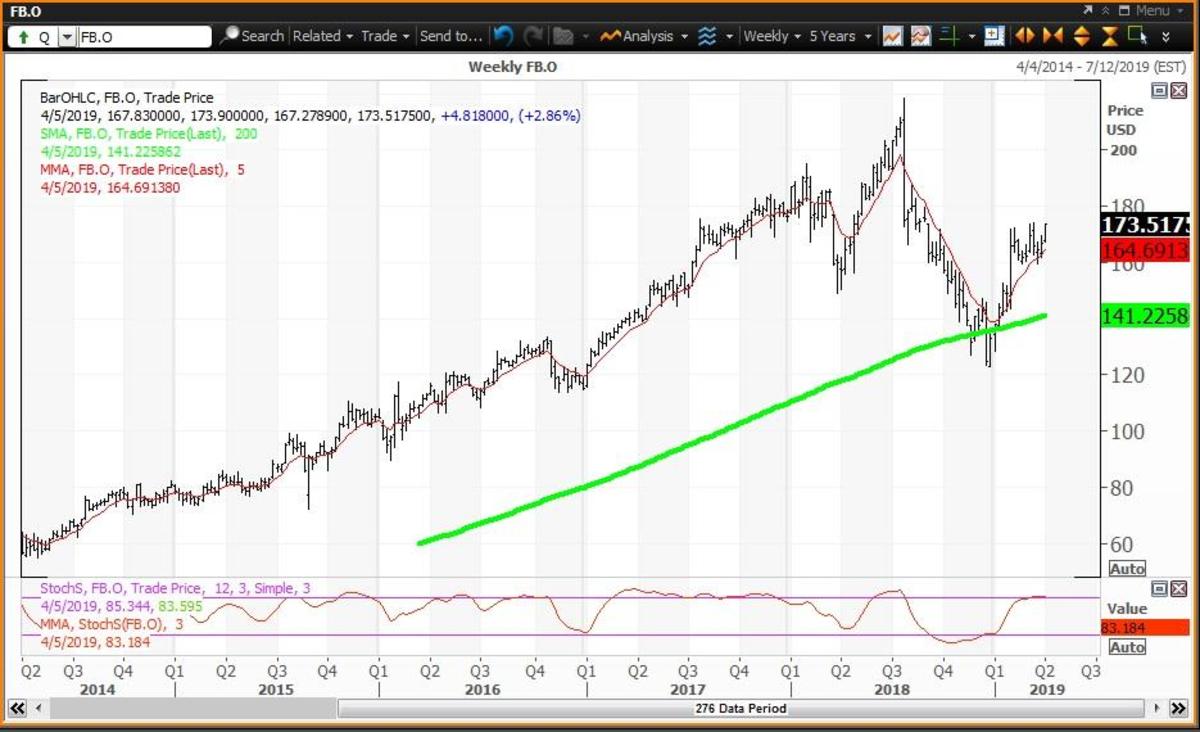
Task: Open the wavy lines dropdown arrow
Action: (729, 37)
